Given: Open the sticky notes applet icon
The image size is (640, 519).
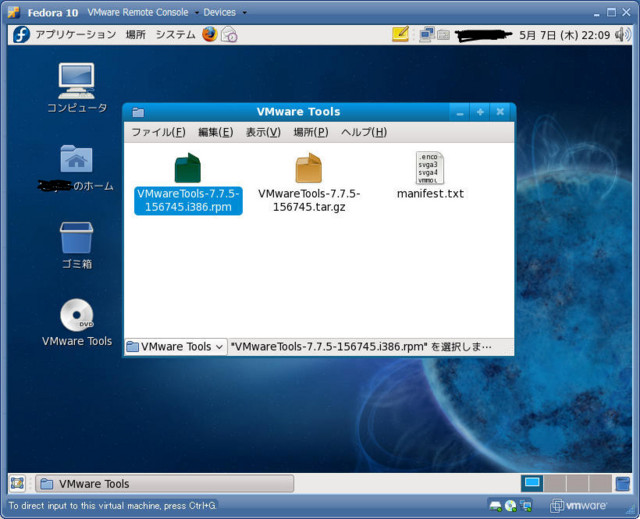Looking at the screenshot, I should (400, 34).
